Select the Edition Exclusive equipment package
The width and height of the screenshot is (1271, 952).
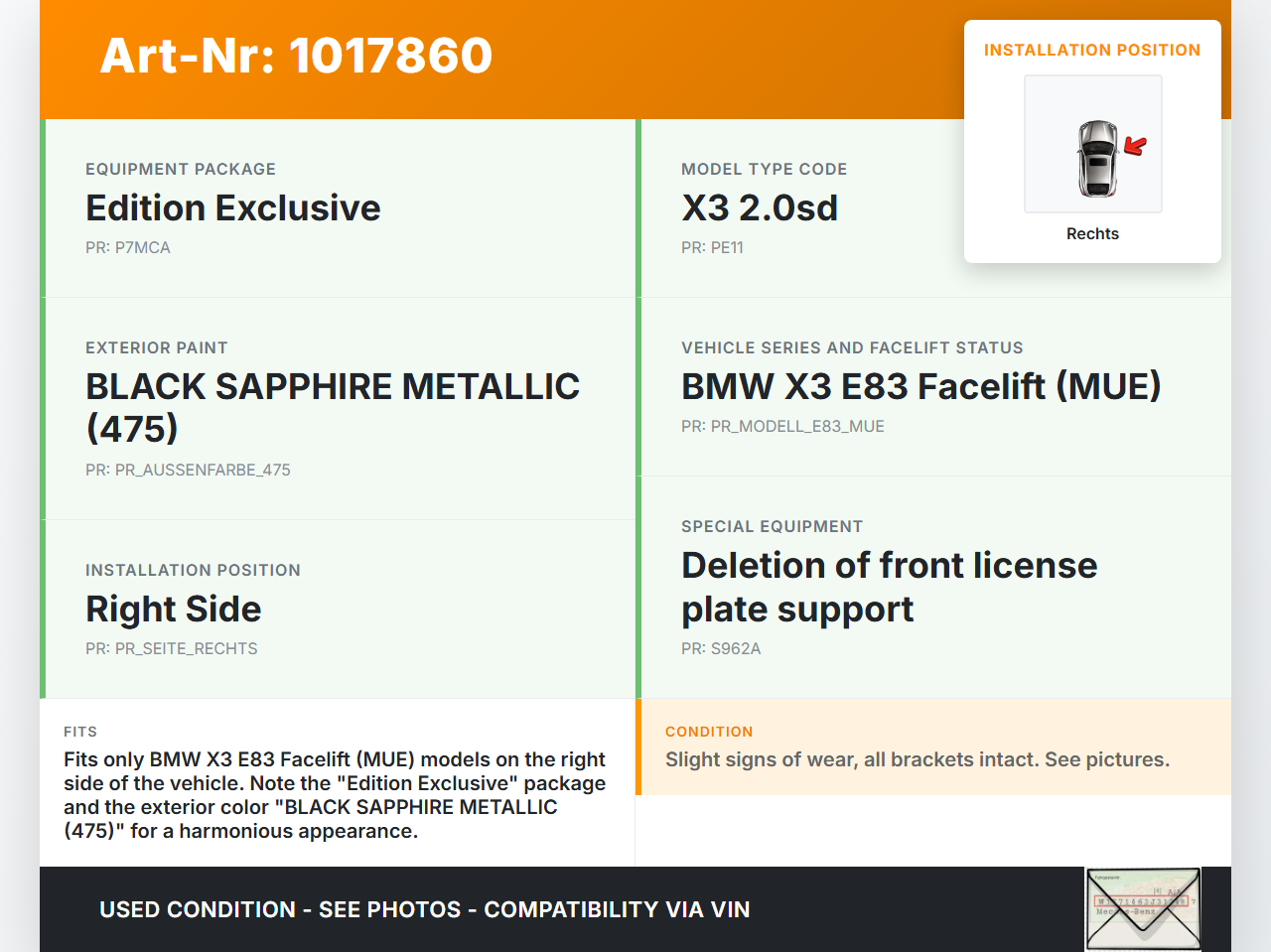click(232, 208)
